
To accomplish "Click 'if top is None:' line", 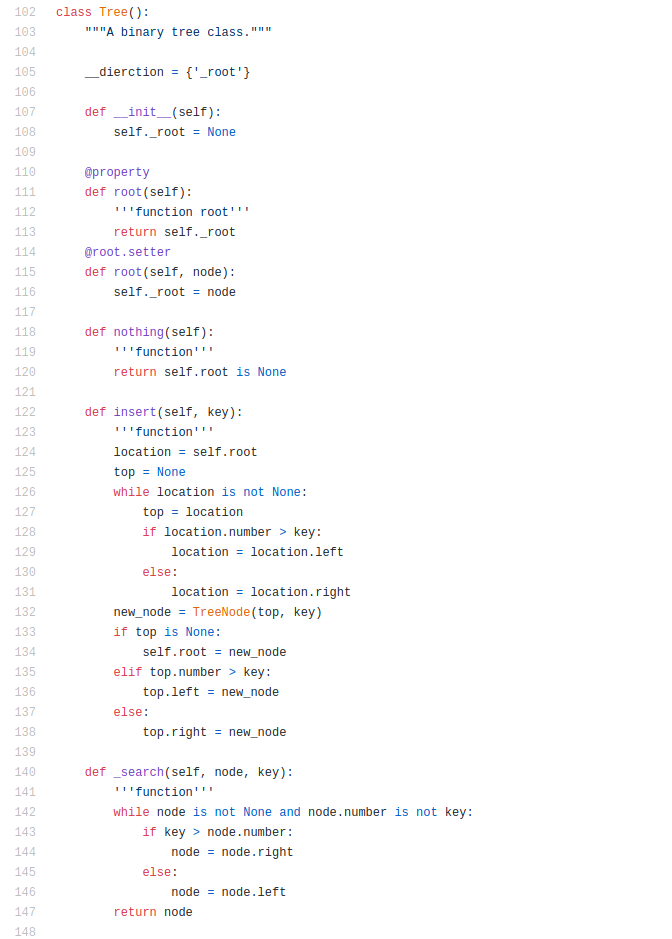I will [167, 632].
